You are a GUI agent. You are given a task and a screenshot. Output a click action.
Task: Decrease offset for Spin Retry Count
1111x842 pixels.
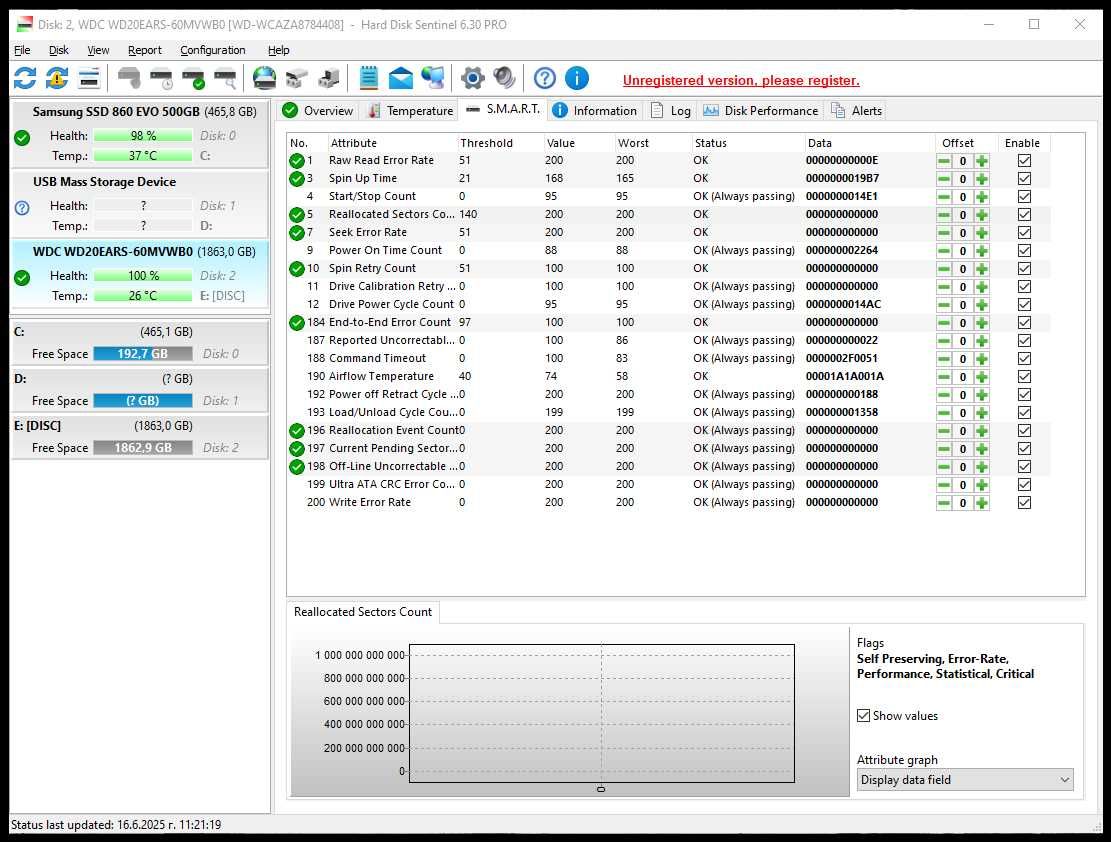(944, 269)
